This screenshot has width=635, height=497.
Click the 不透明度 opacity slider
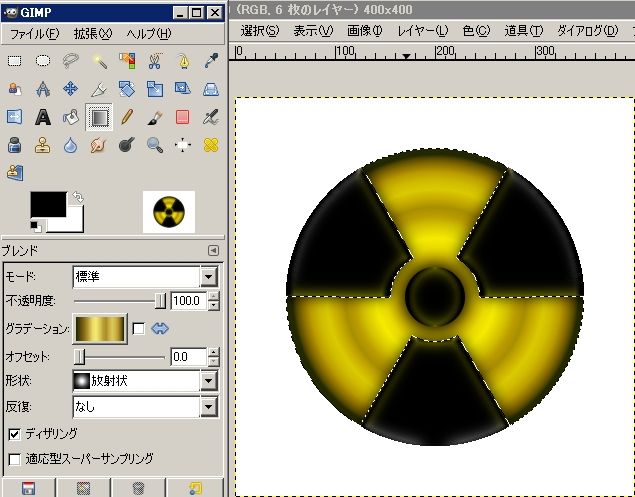(120, 301)
